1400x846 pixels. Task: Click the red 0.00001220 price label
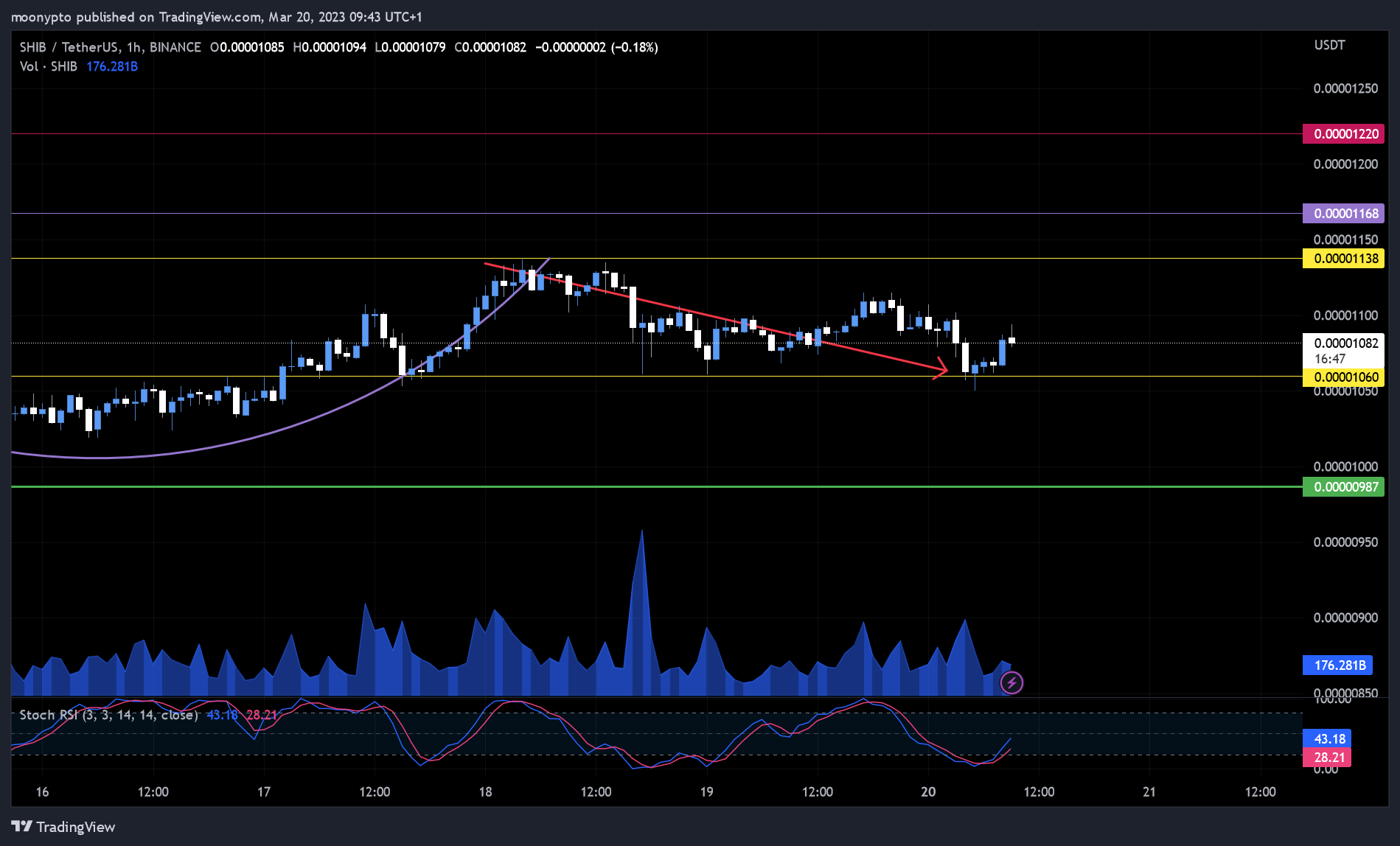point(1344,134)
